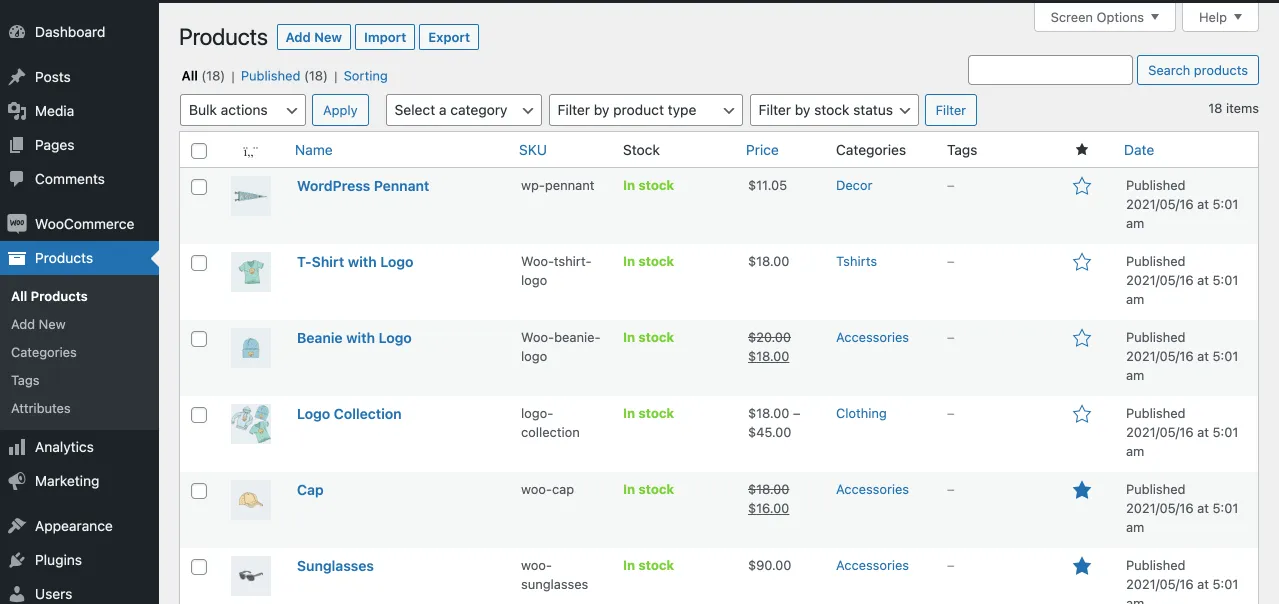
Task: Filter by the Tshirts category link
Action: (x=856, y=261)
